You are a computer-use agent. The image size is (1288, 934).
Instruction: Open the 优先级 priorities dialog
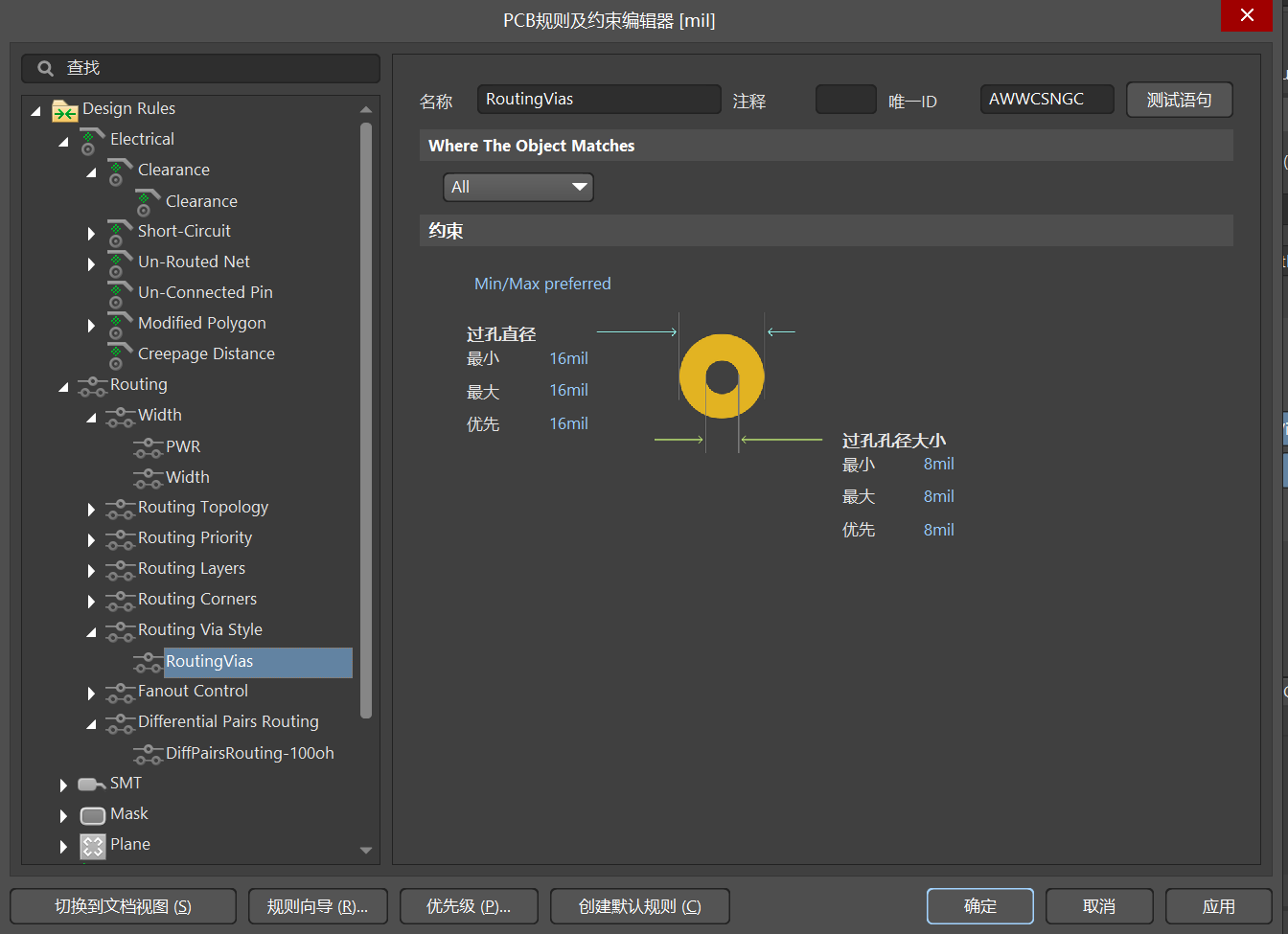[469, 906]
